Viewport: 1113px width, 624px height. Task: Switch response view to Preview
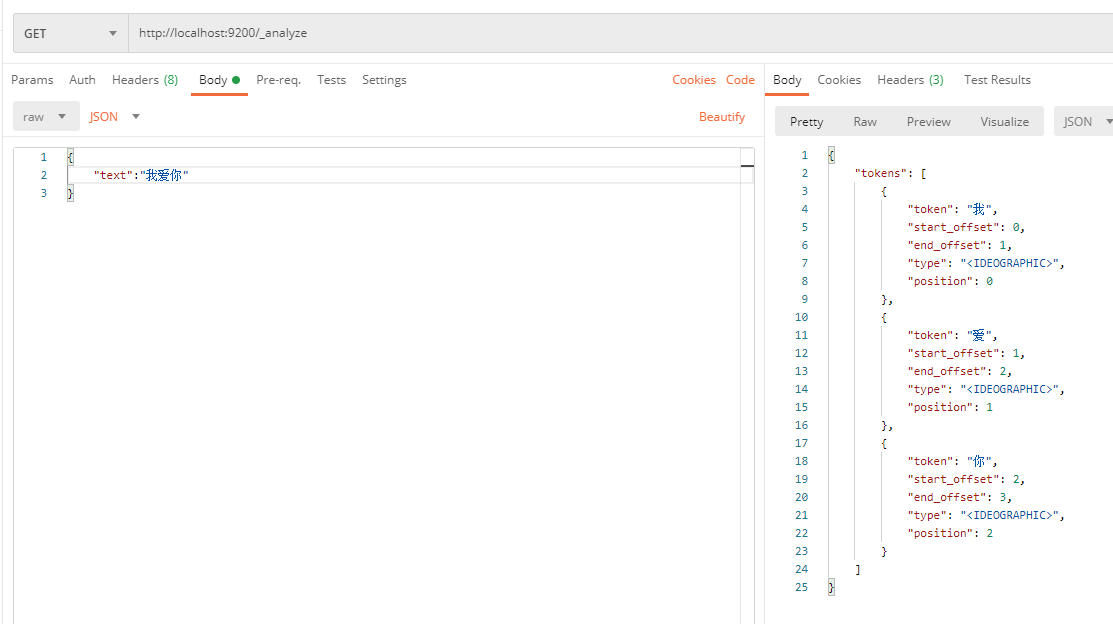coord(928,121)
